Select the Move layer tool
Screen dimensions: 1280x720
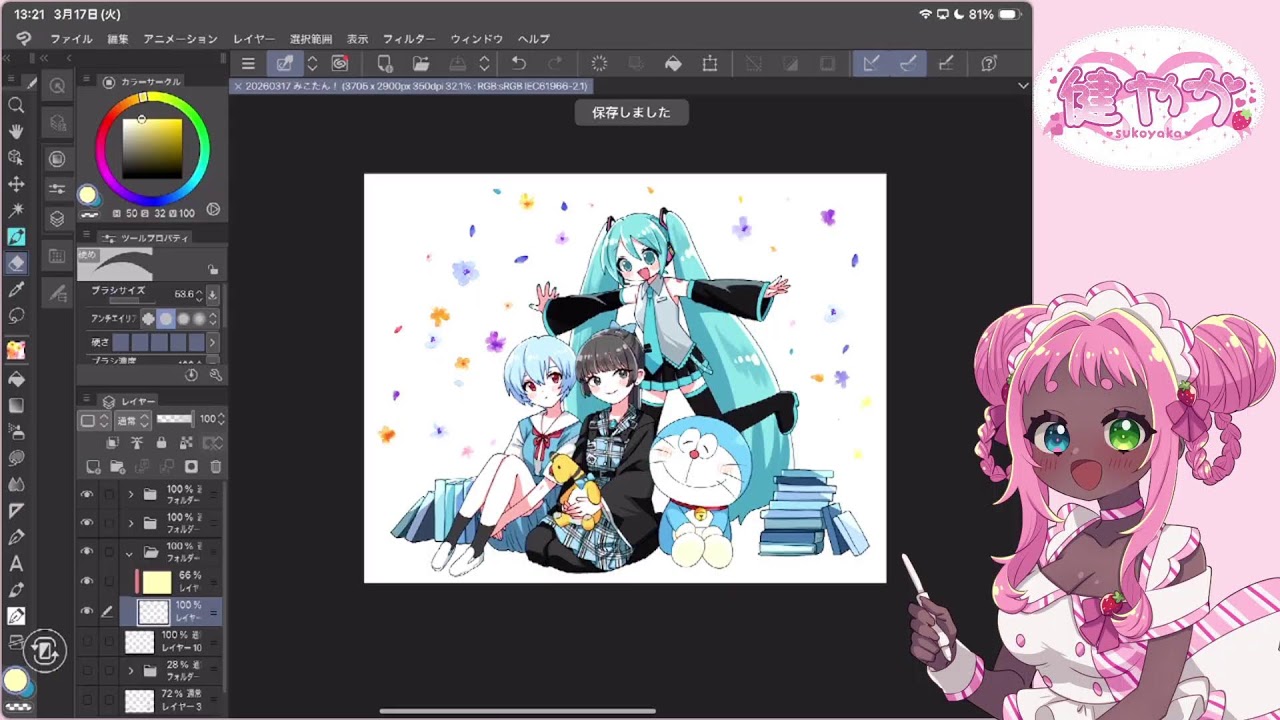16,184
